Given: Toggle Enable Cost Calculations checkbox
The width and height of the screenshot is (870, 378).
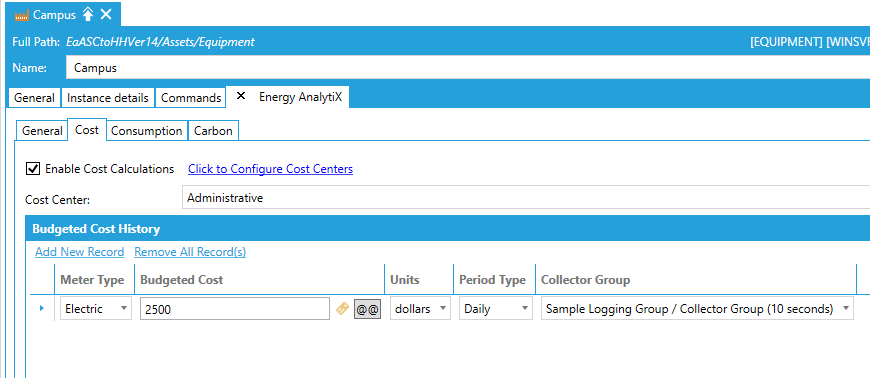Looking at the screenshot, I should 33,169.
